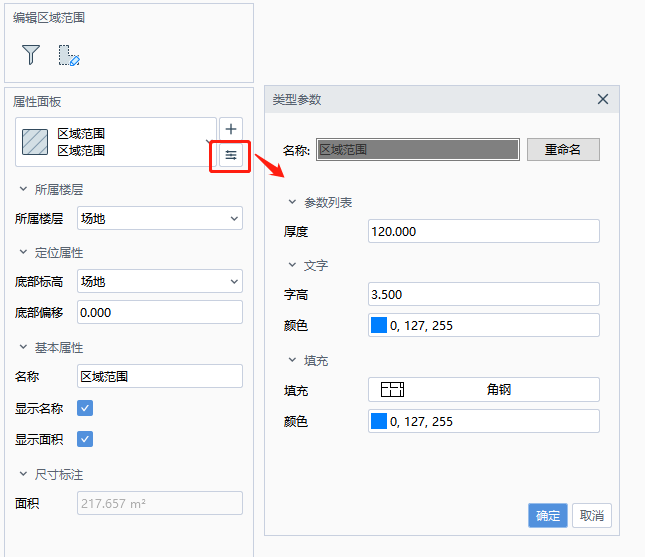The image size is (645, 557).
Task: Click the 厚度 input field
Action: pyautogui.click(x=484, y=231)
